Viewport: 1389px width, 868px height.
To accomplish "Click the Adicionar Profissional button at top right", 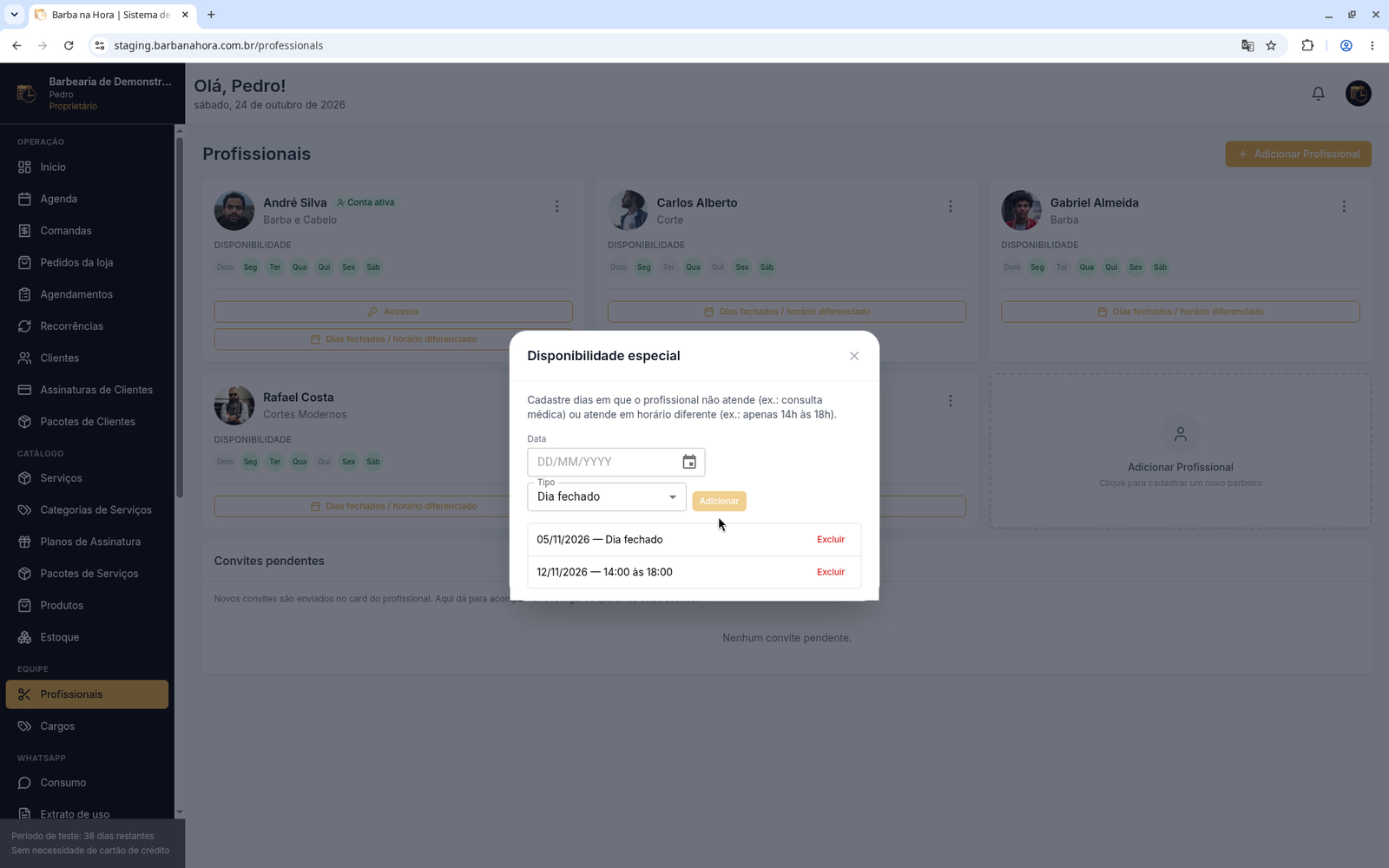I will [x=1298, y=155].
